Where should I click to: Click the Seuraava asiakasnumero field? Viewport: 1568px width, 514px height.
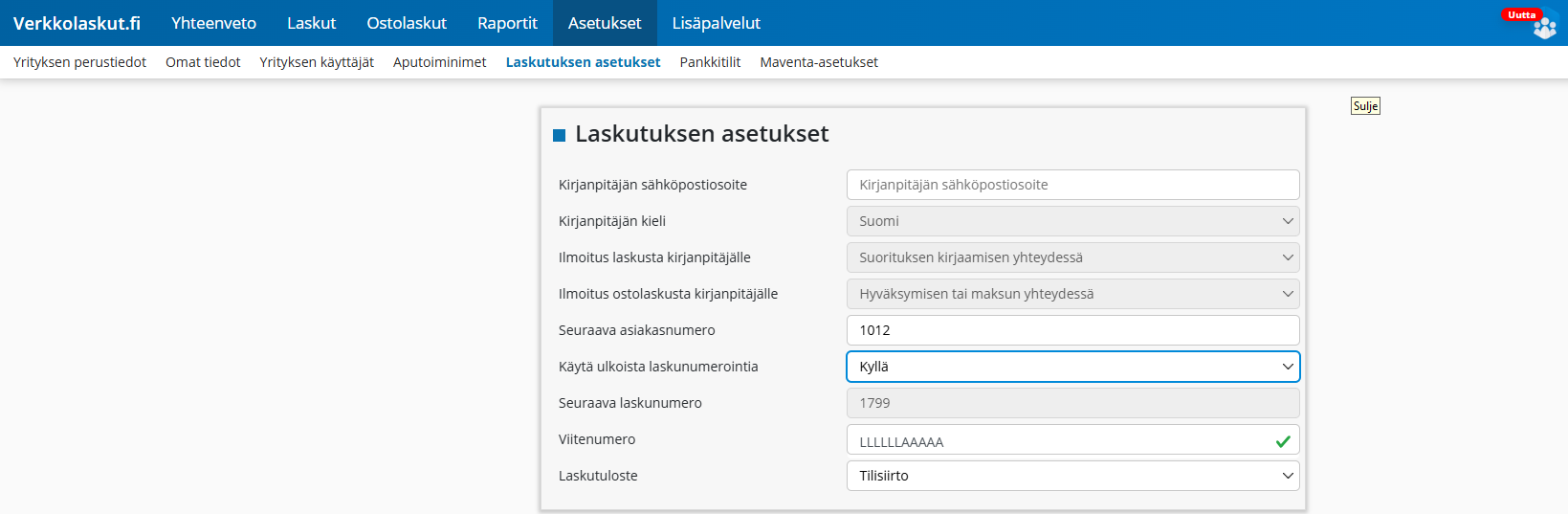pos(1072,330)
